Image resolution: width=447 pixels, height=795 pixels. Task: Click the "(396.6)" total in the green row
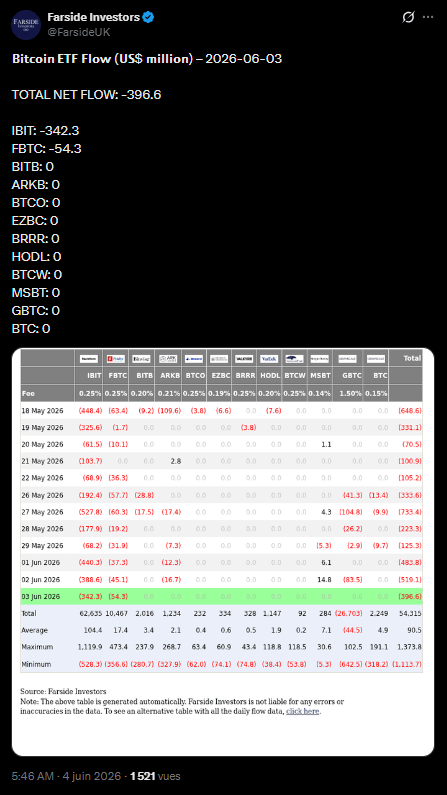click(409, 597)
